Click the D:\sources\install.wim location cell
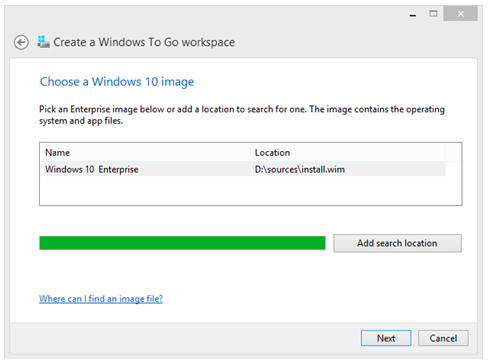The width and height of the screenshot is (489, 362). (300, 169)
